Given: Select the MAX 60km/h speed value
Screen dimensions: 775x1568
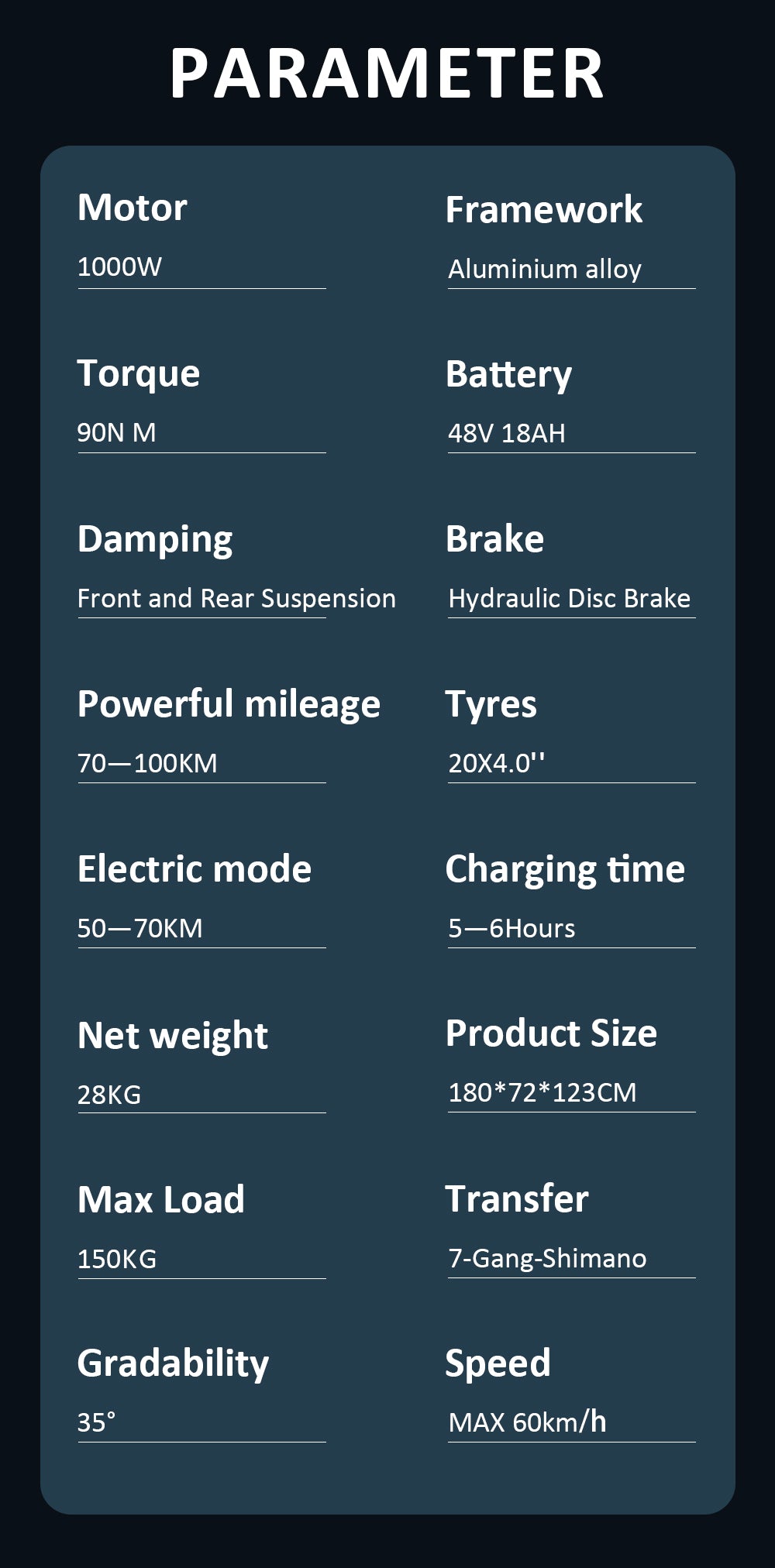Looking at the screenshot, I should point(527,1422).
